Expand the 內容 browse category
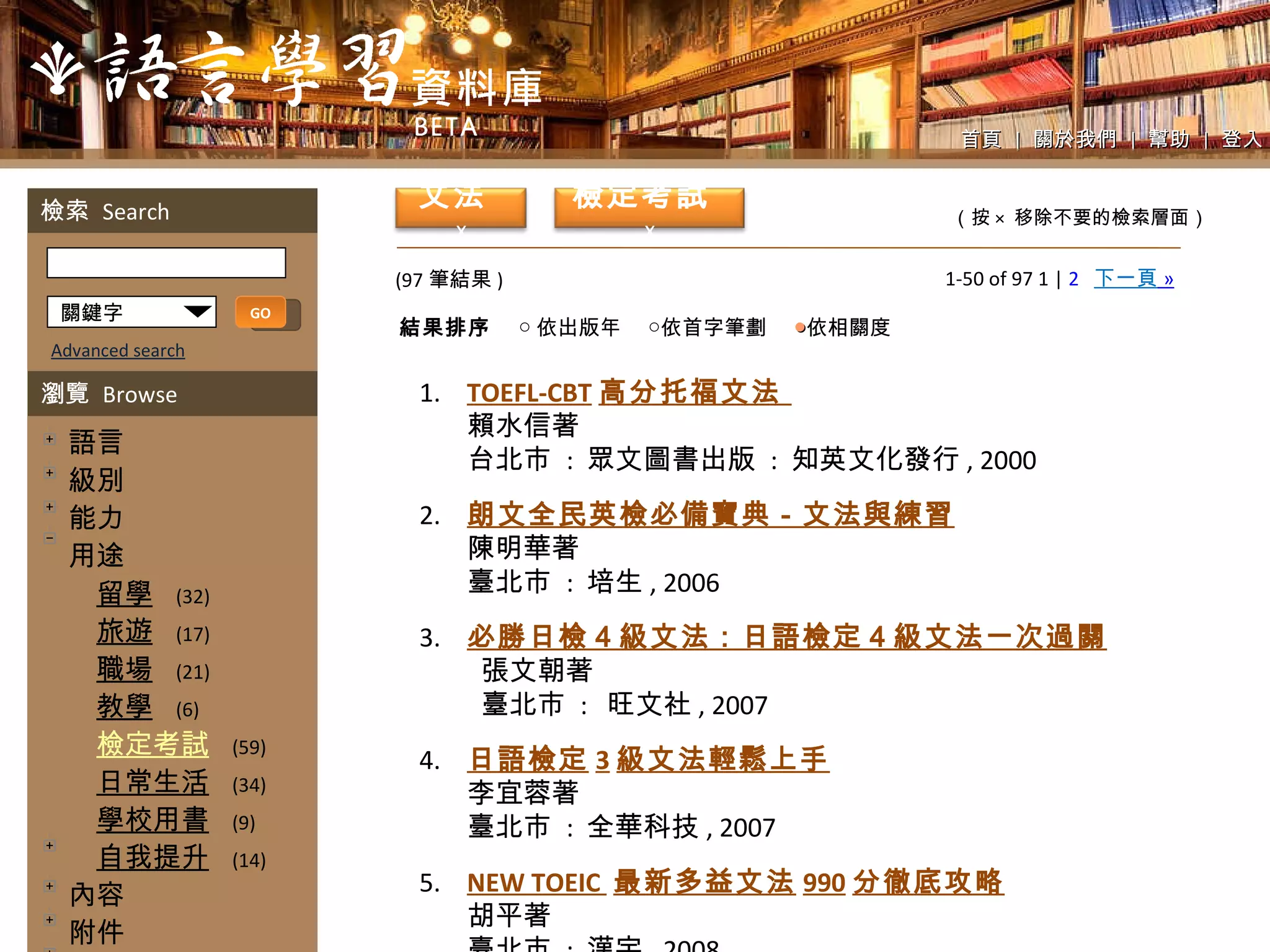This screenshot has width=1270, height=952. coord(50,886)
